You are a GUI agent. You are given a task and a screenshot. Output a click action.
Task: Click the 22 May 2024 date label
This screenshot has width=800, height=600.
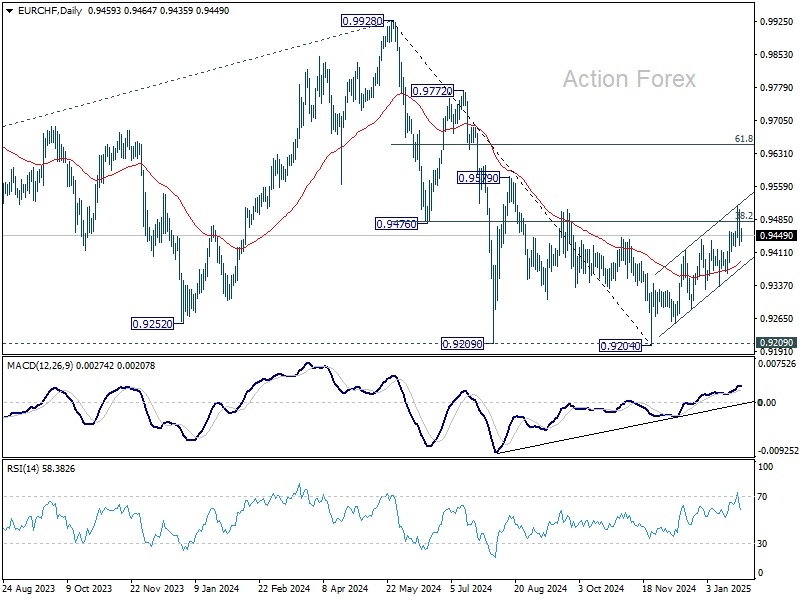[x=413, y=588]
